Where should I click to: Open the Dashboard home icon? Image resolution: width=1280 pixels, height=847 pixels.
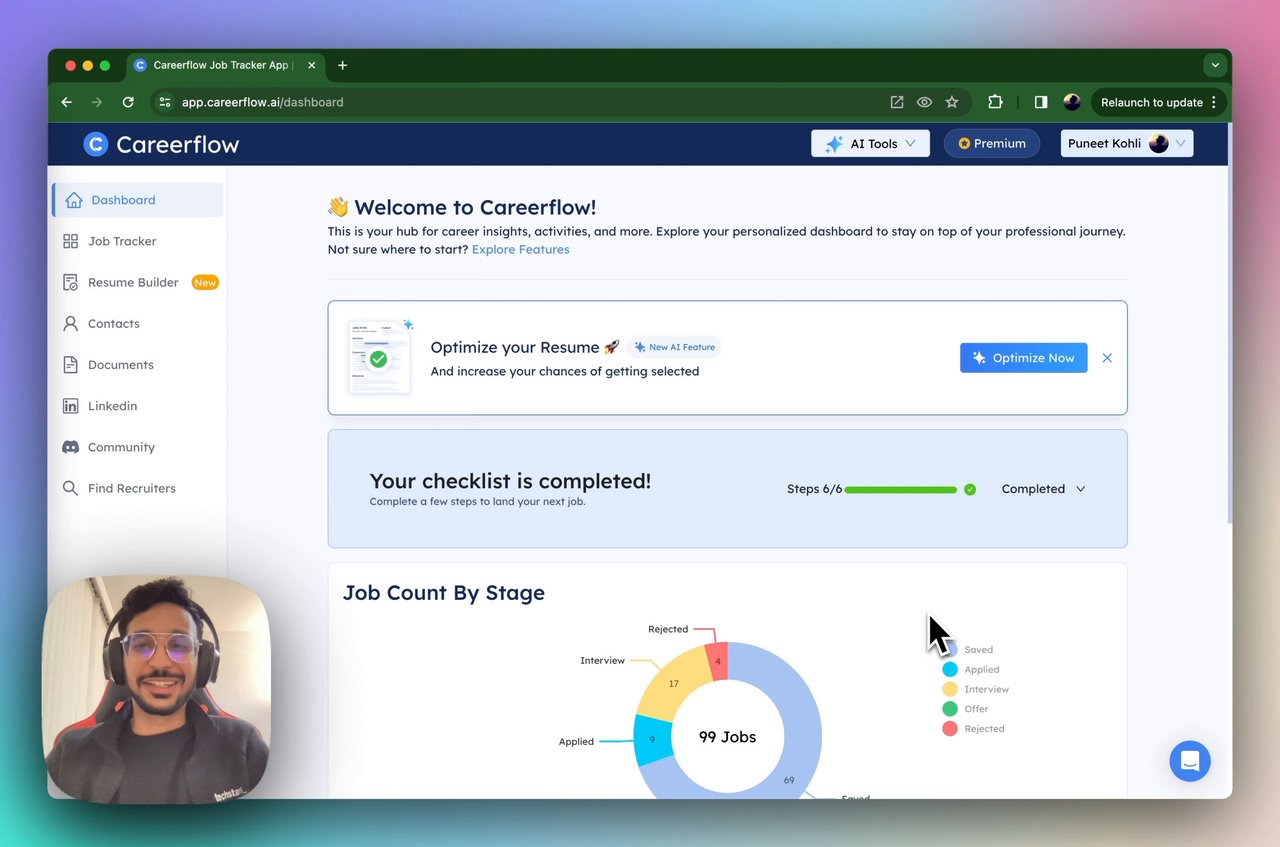click(x=74, y=200)
